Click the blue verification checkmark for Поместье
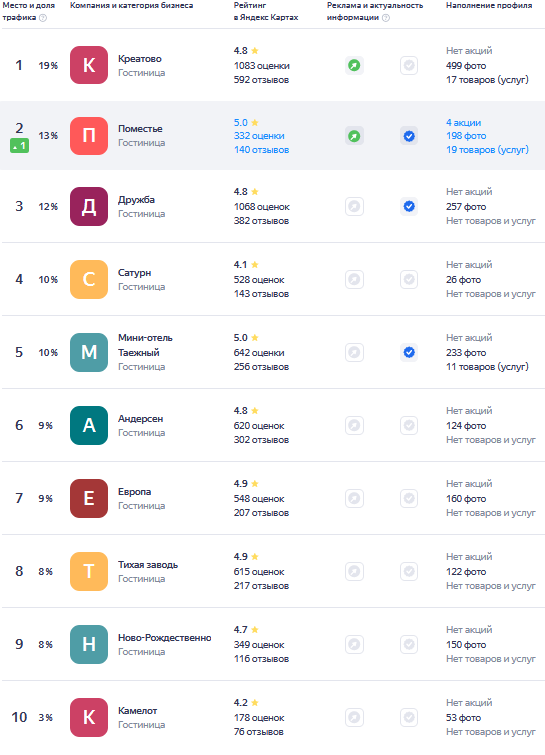 (x=409, y=136)
